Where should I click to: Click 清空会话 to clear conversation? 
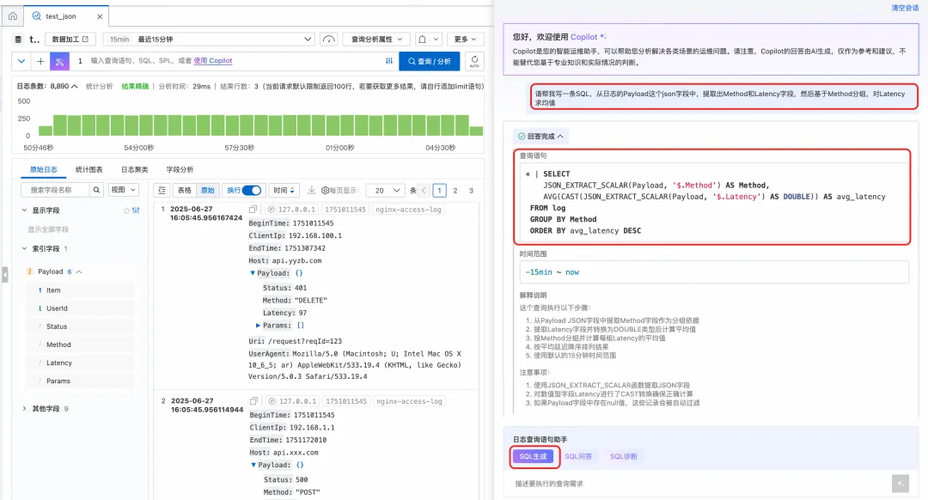click(905, 8)
